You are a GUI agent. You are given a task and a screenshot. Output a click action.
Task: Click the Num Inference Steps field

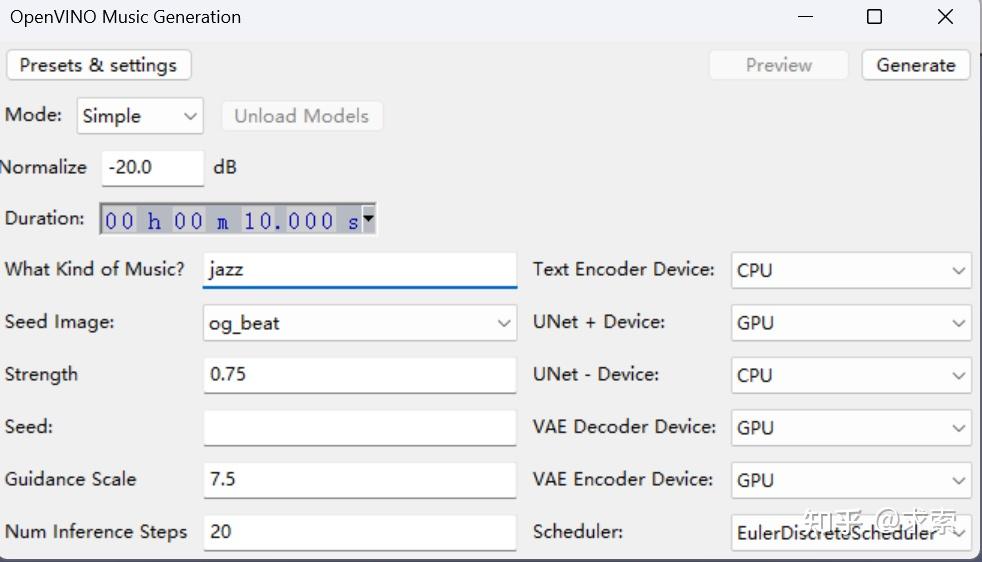(360, 532)
